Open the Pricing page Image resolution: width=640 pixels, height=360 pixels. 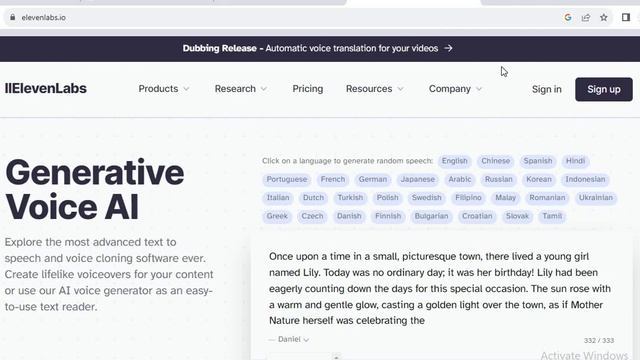(308, 89)
